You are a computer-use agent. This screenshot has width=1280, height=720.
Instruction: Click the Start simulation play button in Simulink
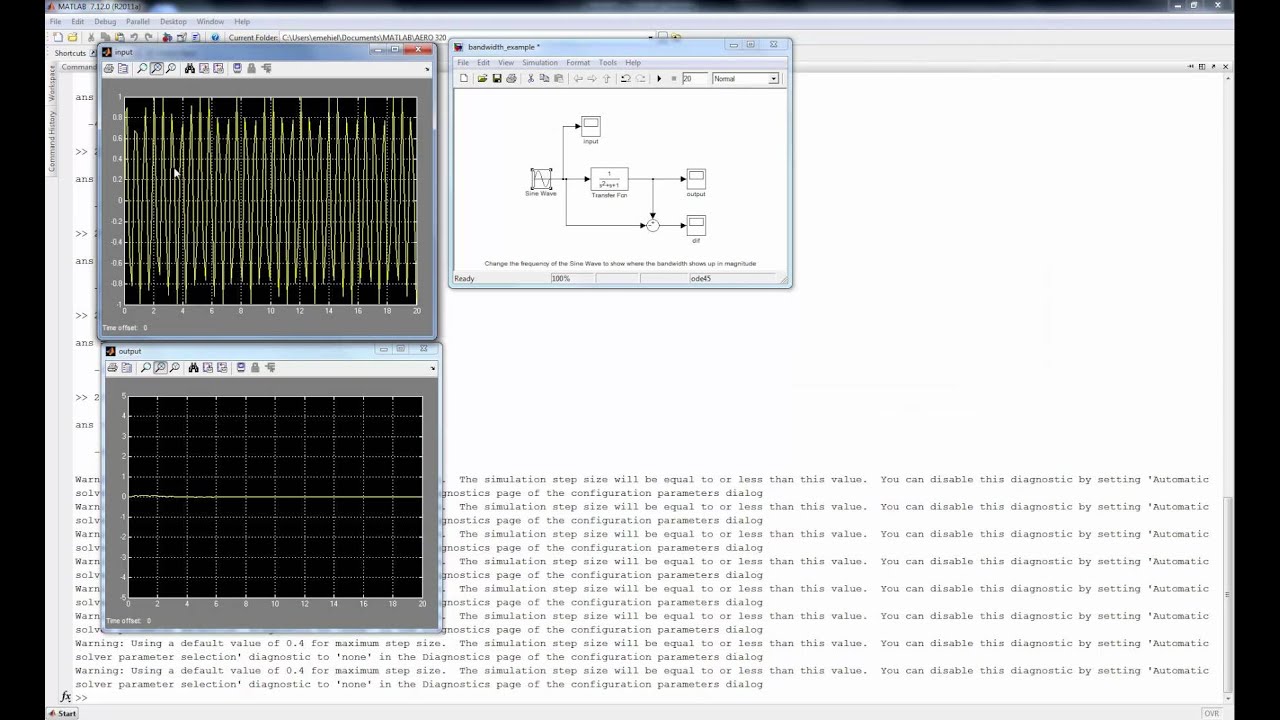(x=659, y=78)
